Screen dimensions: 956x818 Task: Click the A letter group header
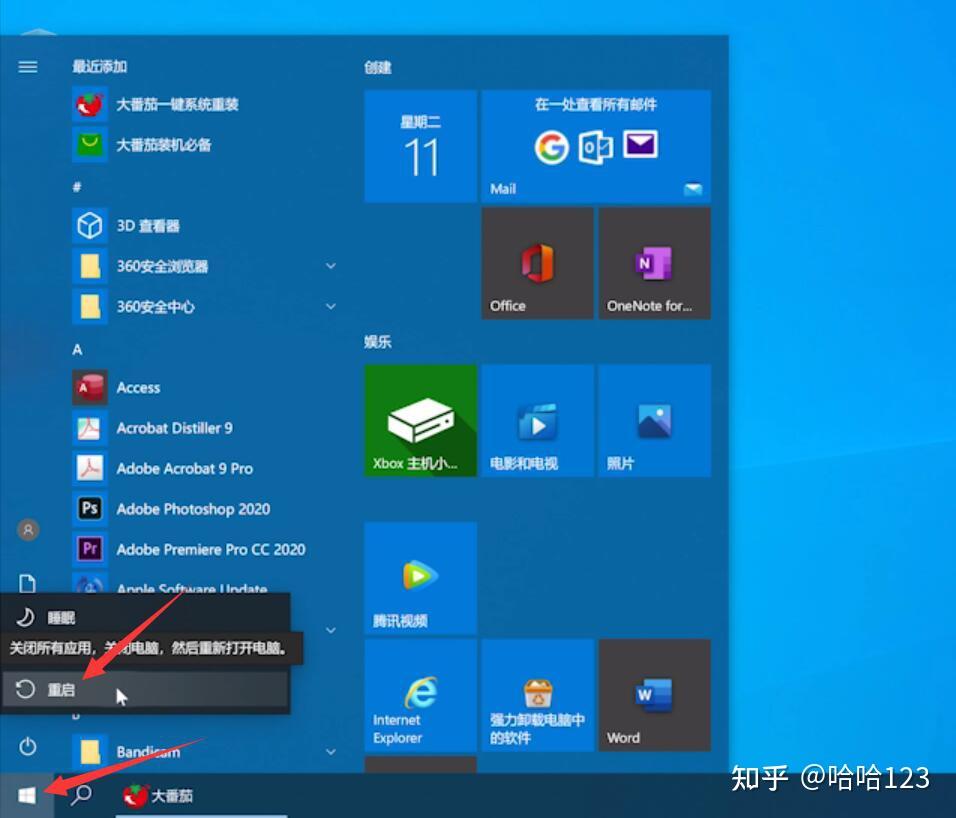coord(77,349)
